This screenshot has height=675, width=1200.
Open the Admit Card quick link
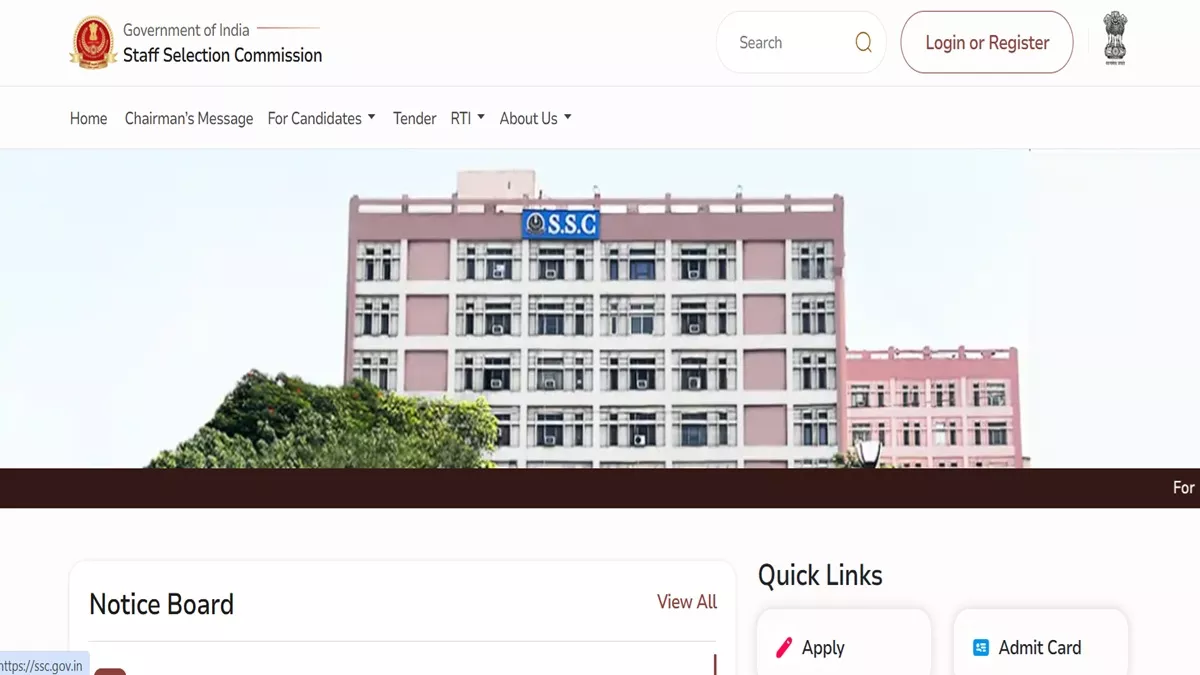[x=1040, y=643]
